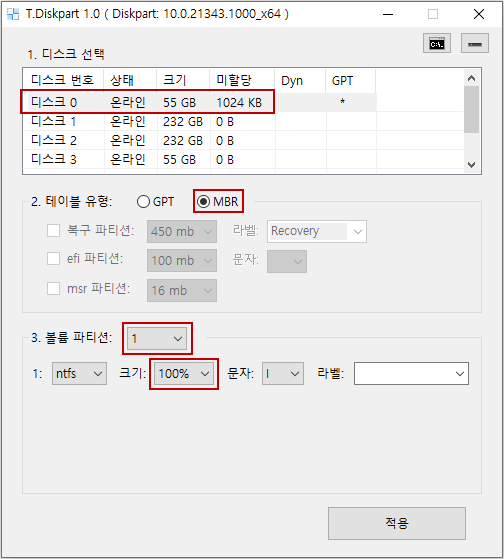Click the 적용 apply button
This screenshot has width=504, height=559.
[397, 523]
